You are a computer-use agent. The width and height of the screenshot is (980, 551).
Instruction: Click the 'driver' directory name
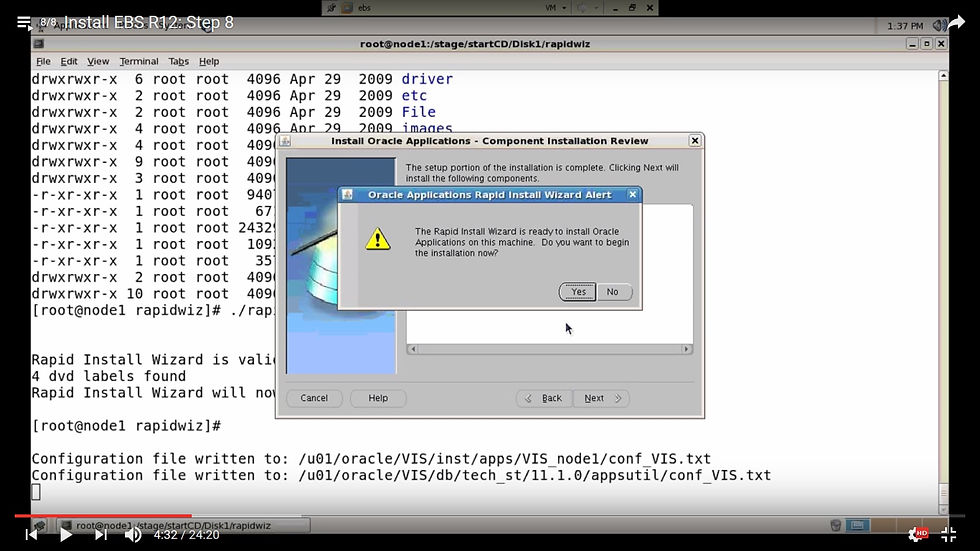(427, 79)
